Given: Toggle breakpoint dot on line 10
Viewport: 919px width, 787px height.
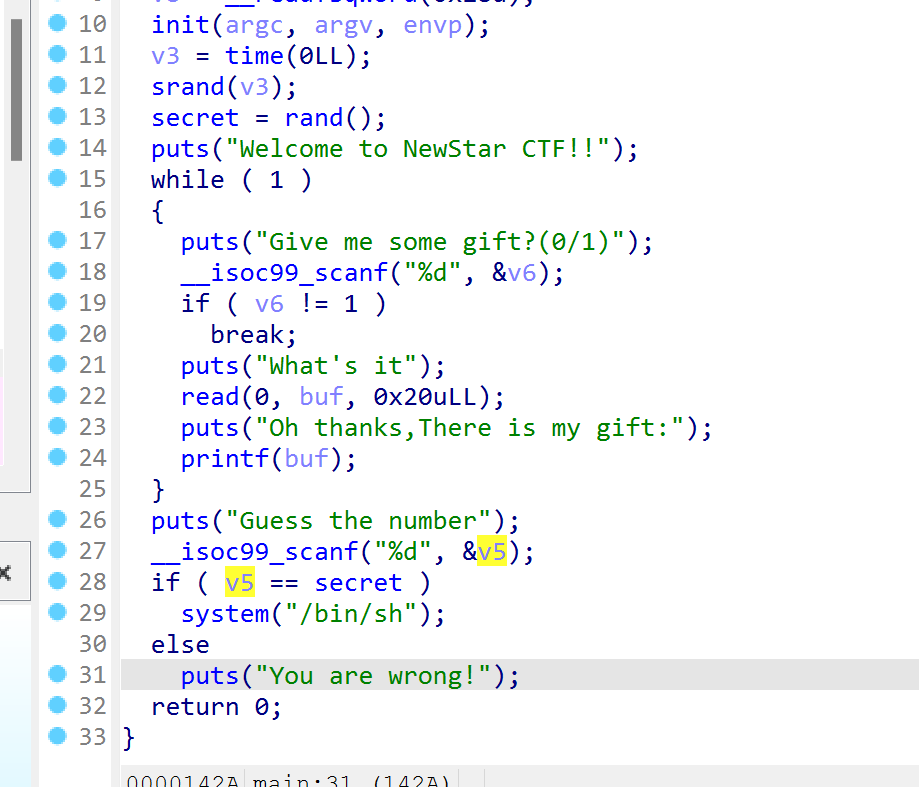Looking at the screenshot, I should [59, 24].
